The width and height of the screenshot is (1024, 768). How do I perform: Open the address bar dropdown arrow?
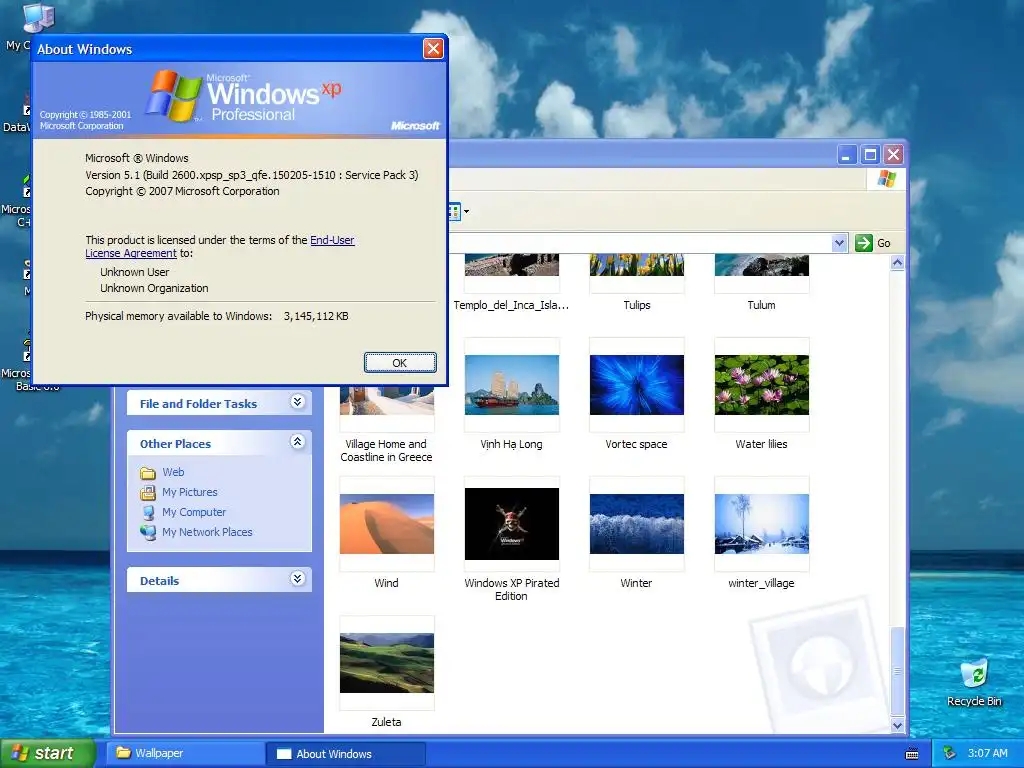click(840, 243)
